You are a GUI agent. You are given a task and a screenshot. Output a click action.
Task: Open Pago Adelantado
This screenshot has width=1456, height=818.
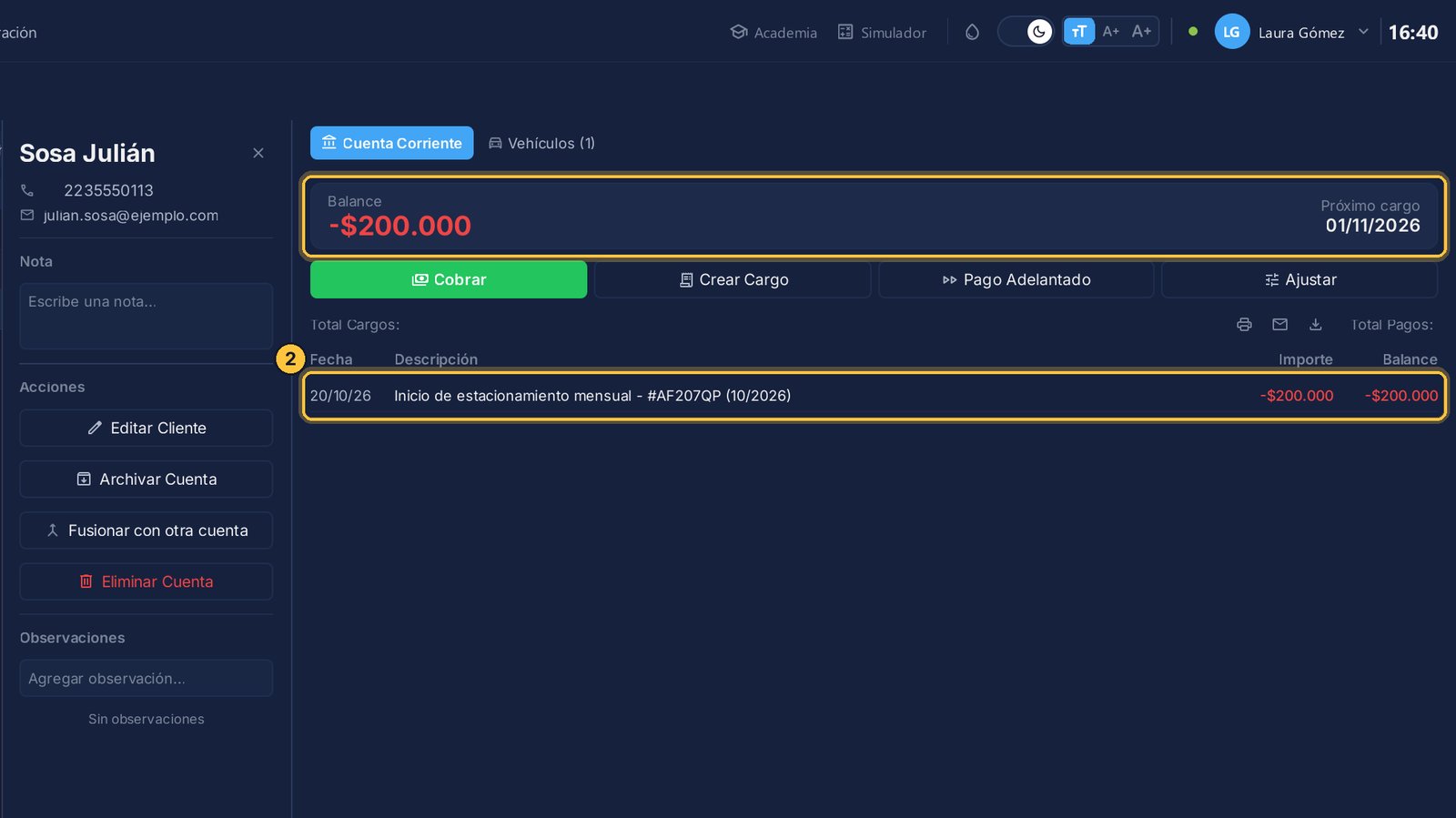[x=1016, y=279]
